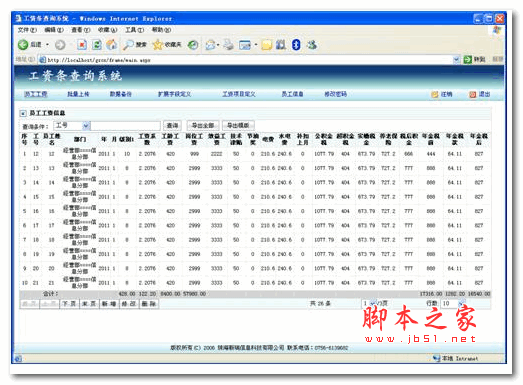Jump to the last page with 末页
This screenshot has width=523, height=385.
[x=89, y=304]
